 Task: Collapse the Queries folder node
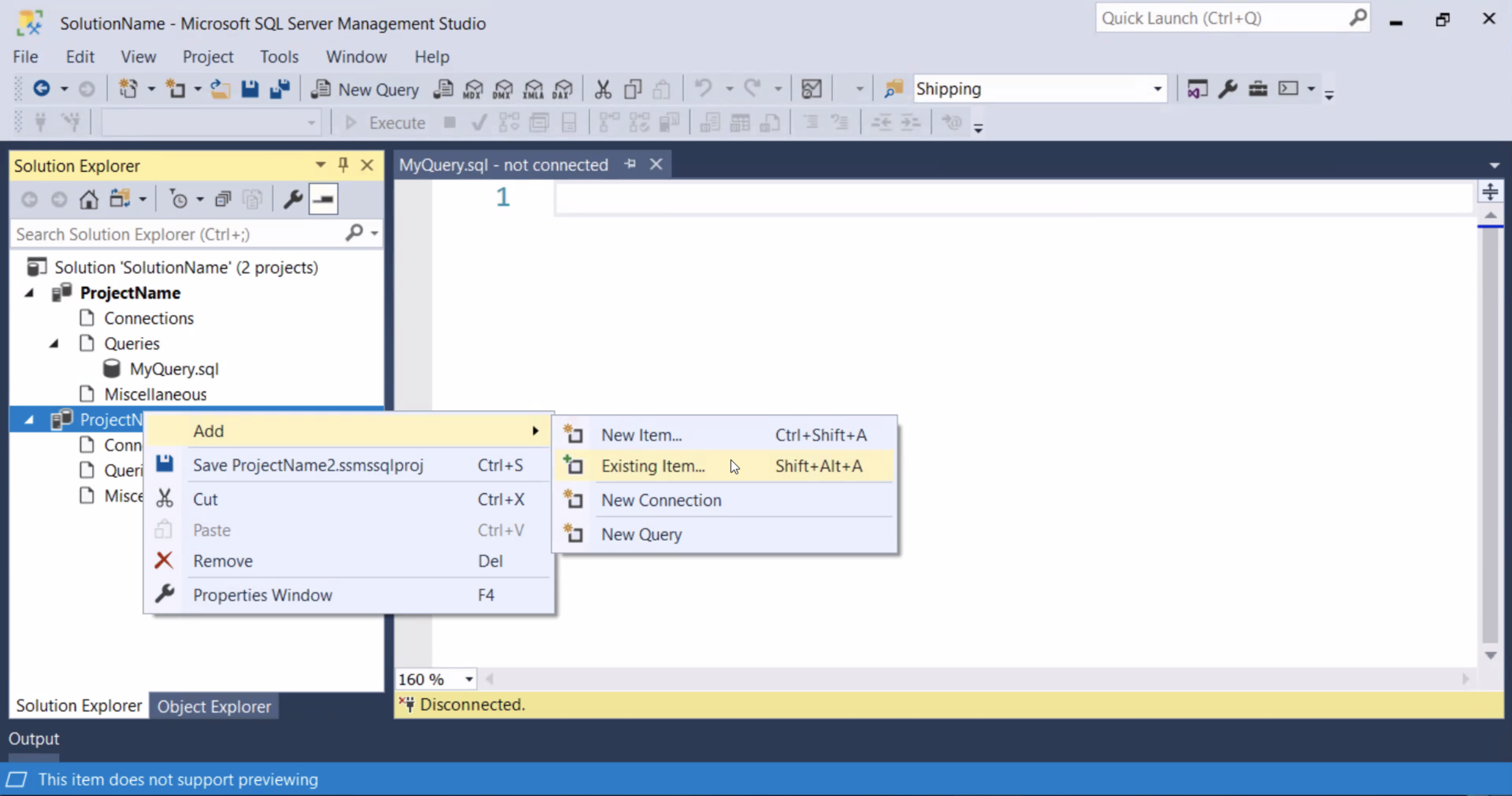click(x=54, y=344)
